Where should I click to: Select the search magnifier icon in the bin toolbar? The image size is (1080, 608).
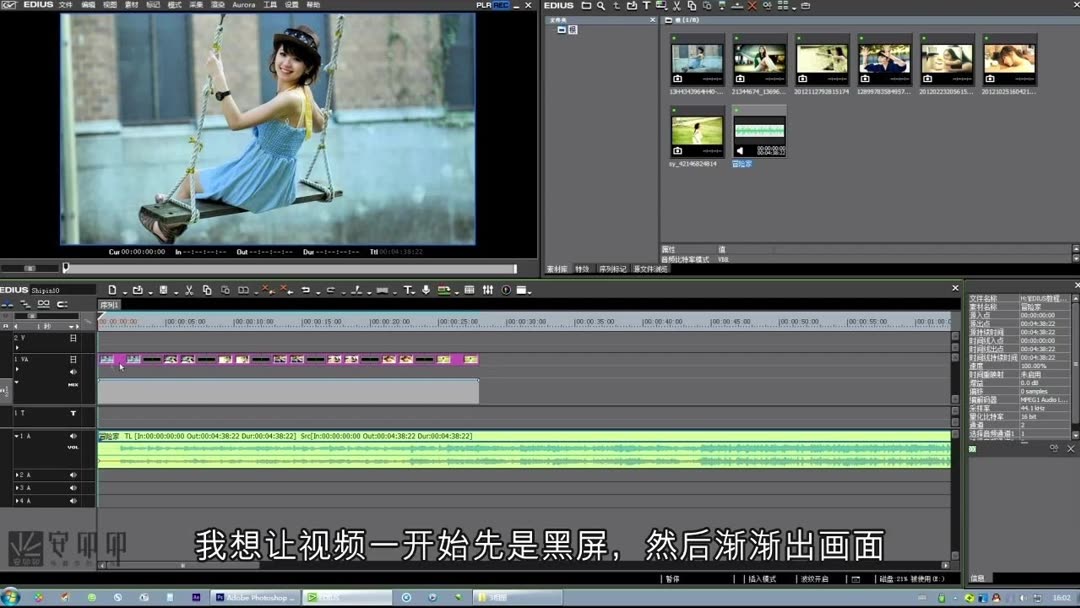click(601, 5)
